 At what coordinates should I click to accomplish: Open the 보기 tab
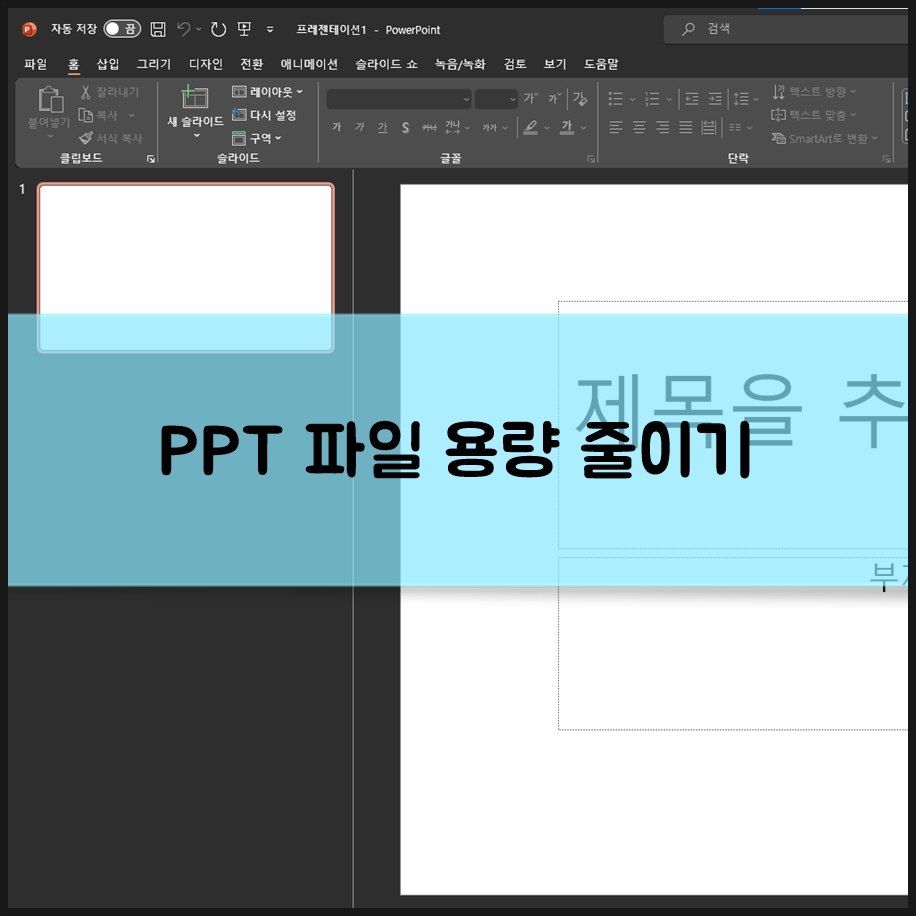click(555, 64)
